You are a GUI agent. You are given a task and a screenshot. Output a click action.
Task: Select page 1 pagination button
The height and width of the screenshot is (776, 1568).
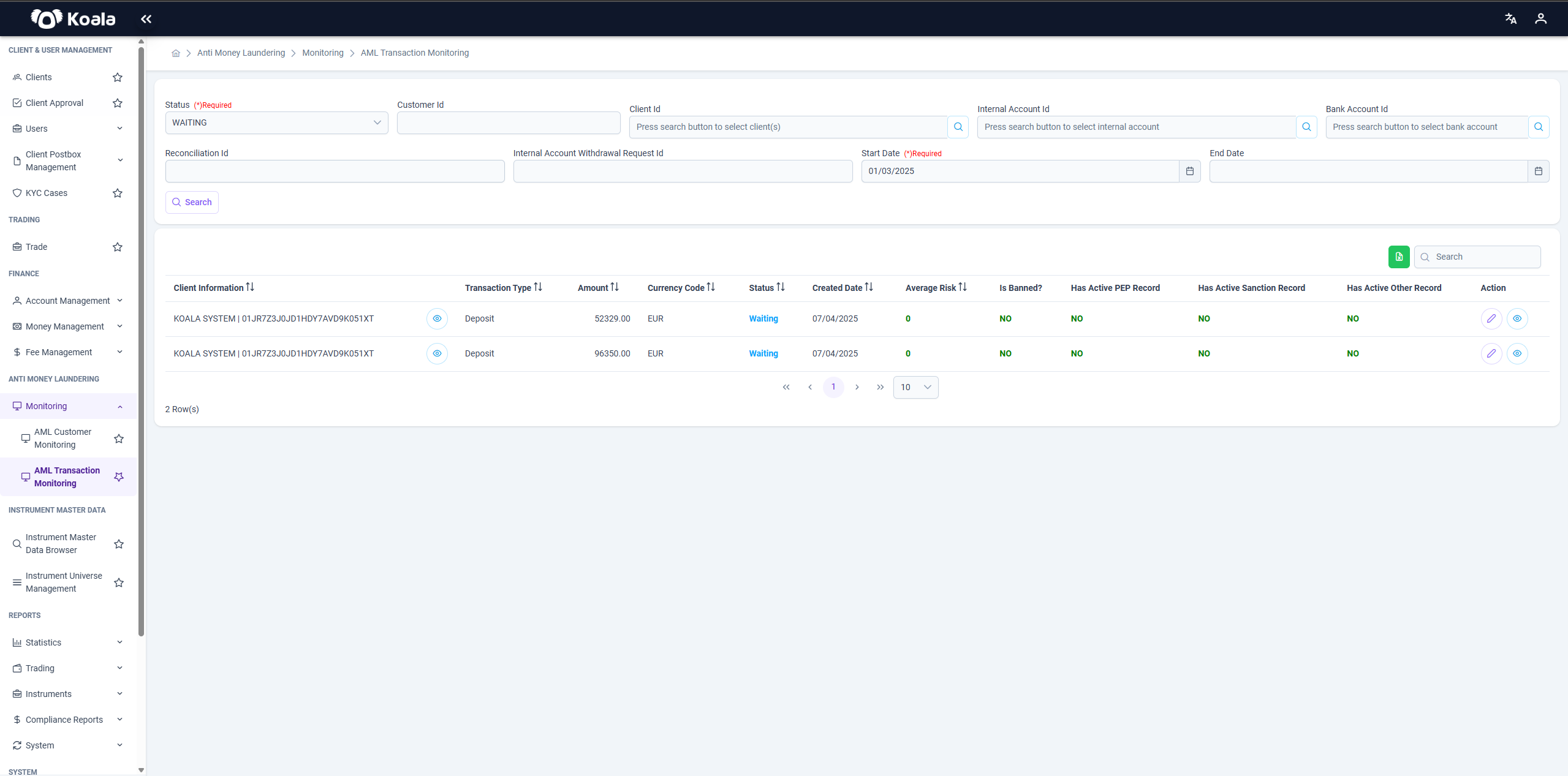(x=833, y=387)
